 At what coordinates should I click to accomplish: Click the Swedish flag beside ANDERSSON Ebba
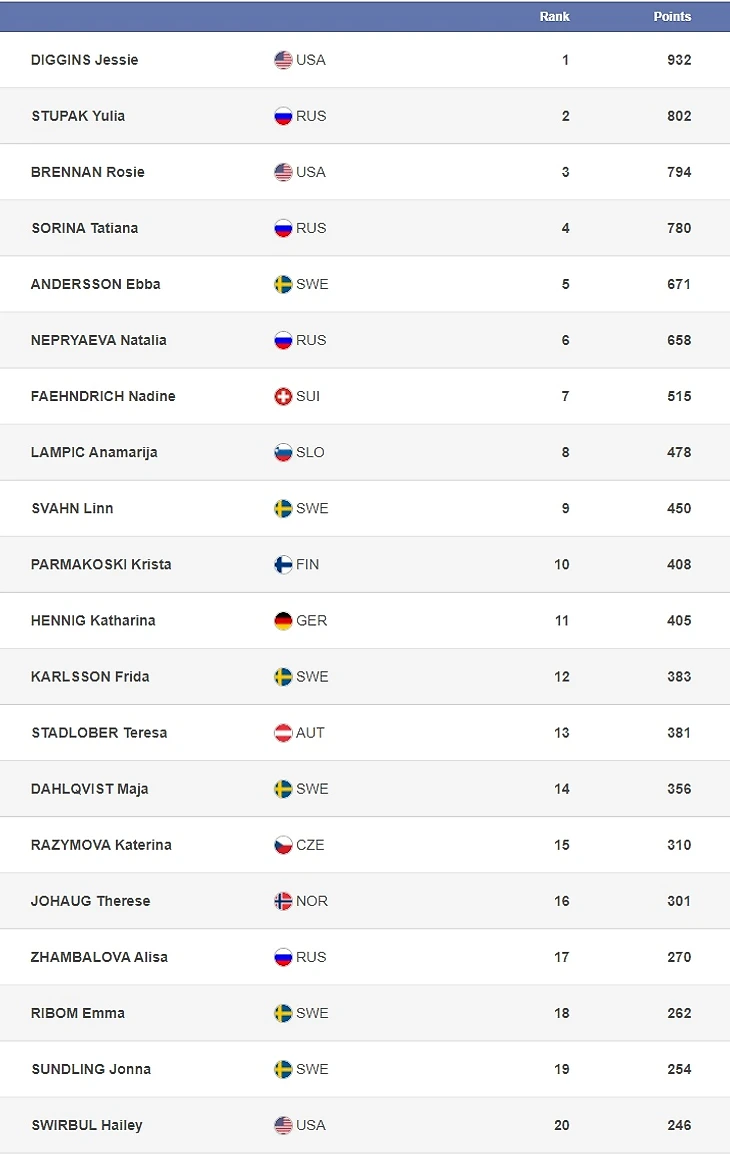283,284
